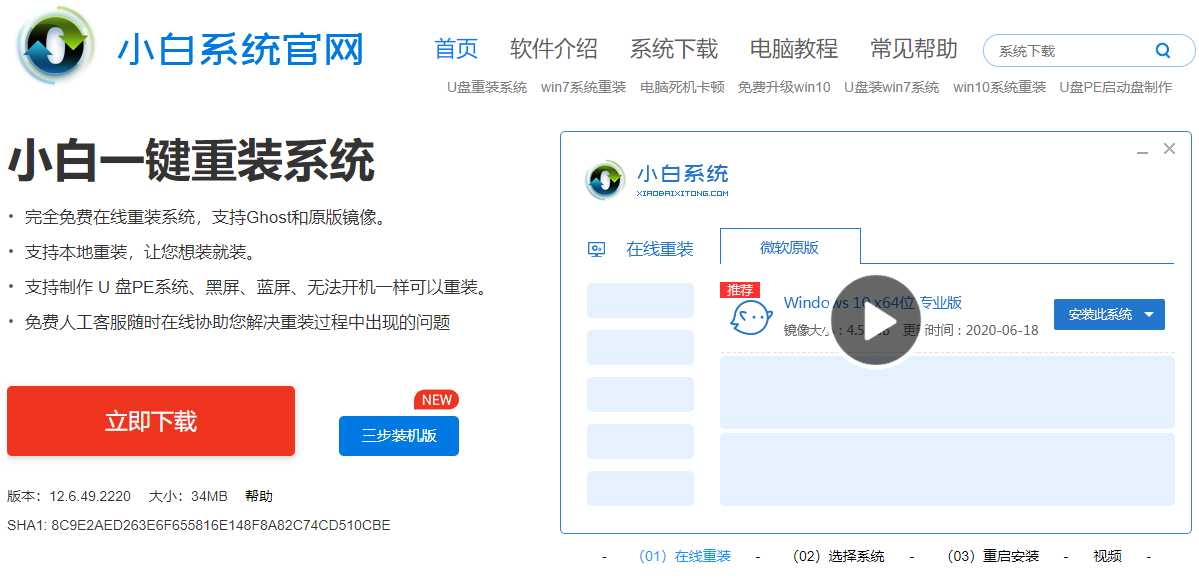
Task: Select the 在线重装 tab in the preview
Action: point(660,249)
